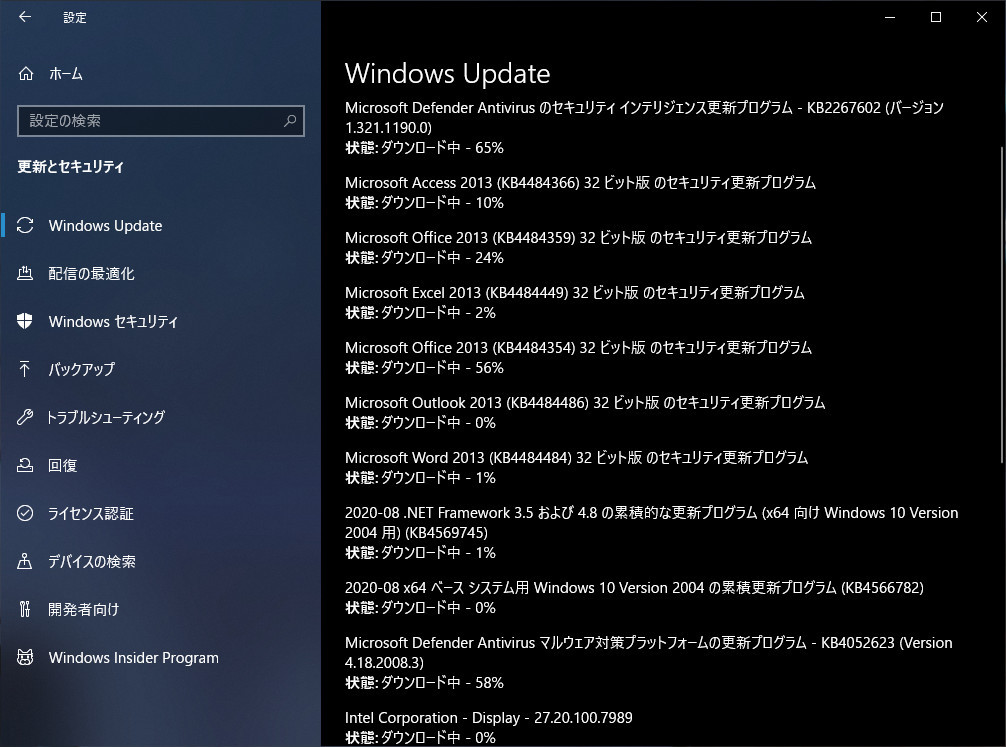Minimize the Settings window

[x=890, y=17]
